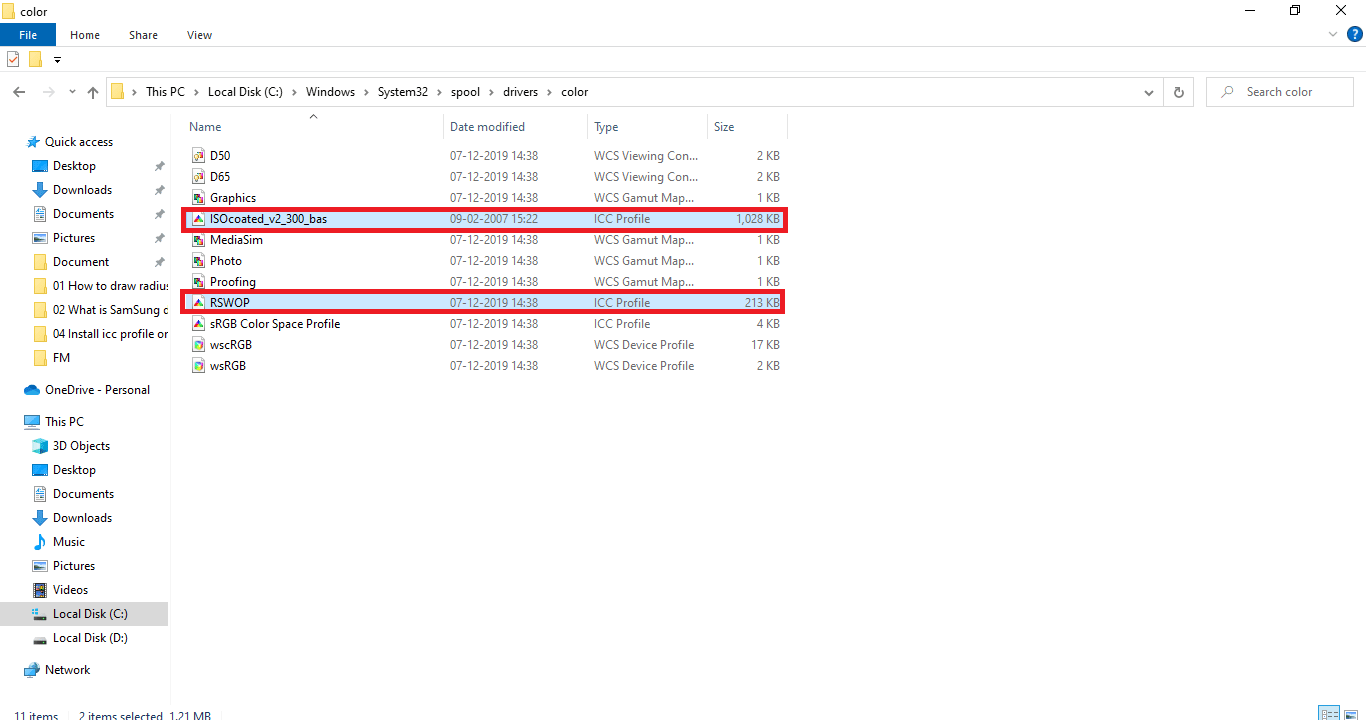Open recent locations dropdown arrow
Image resolution: width=1366 pixels, height=720 pixels.
(72, 92)
